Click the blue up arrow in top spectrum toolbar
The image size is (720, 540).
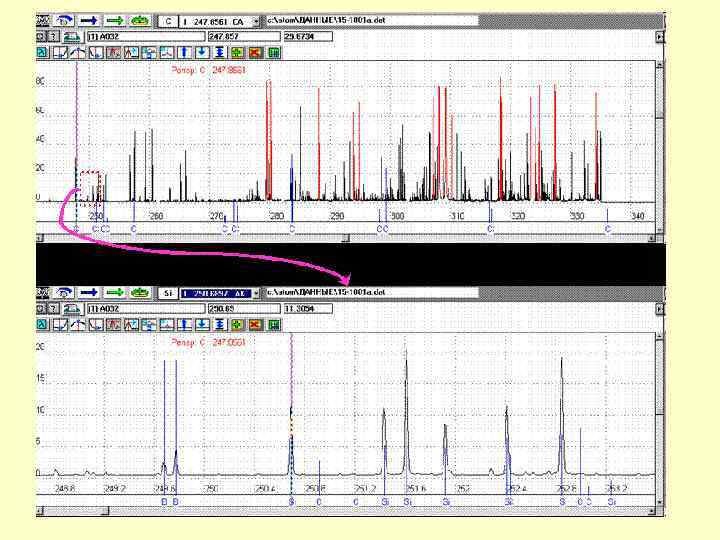pos(186,52)
